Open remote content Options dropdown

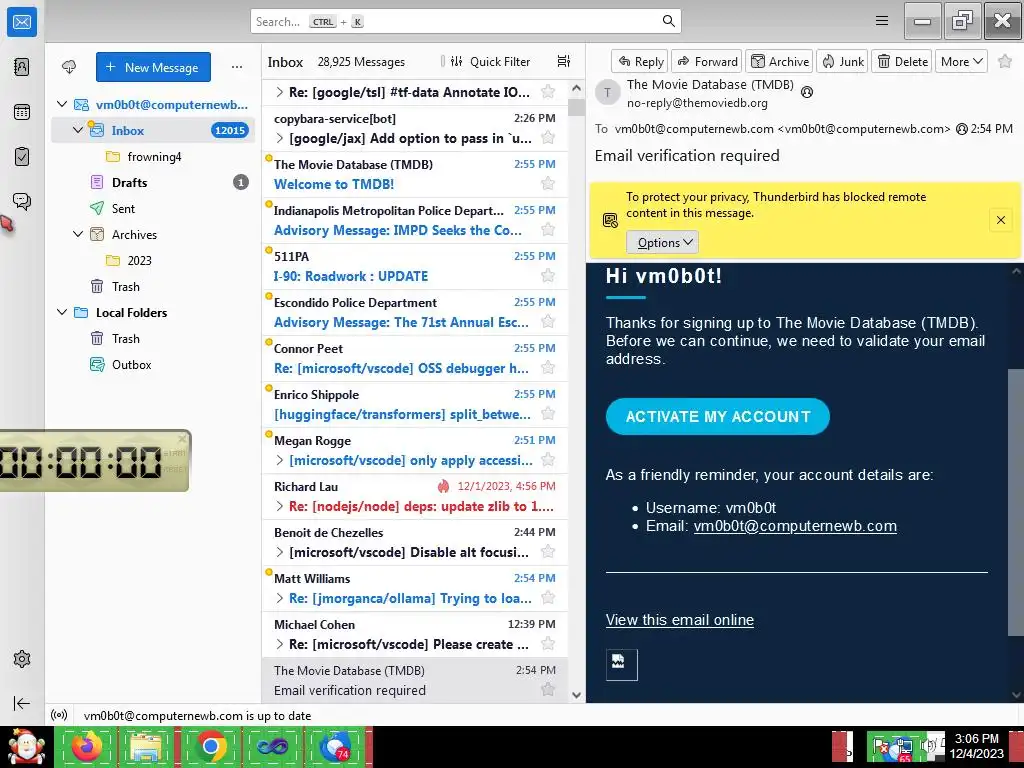point(662,242)
